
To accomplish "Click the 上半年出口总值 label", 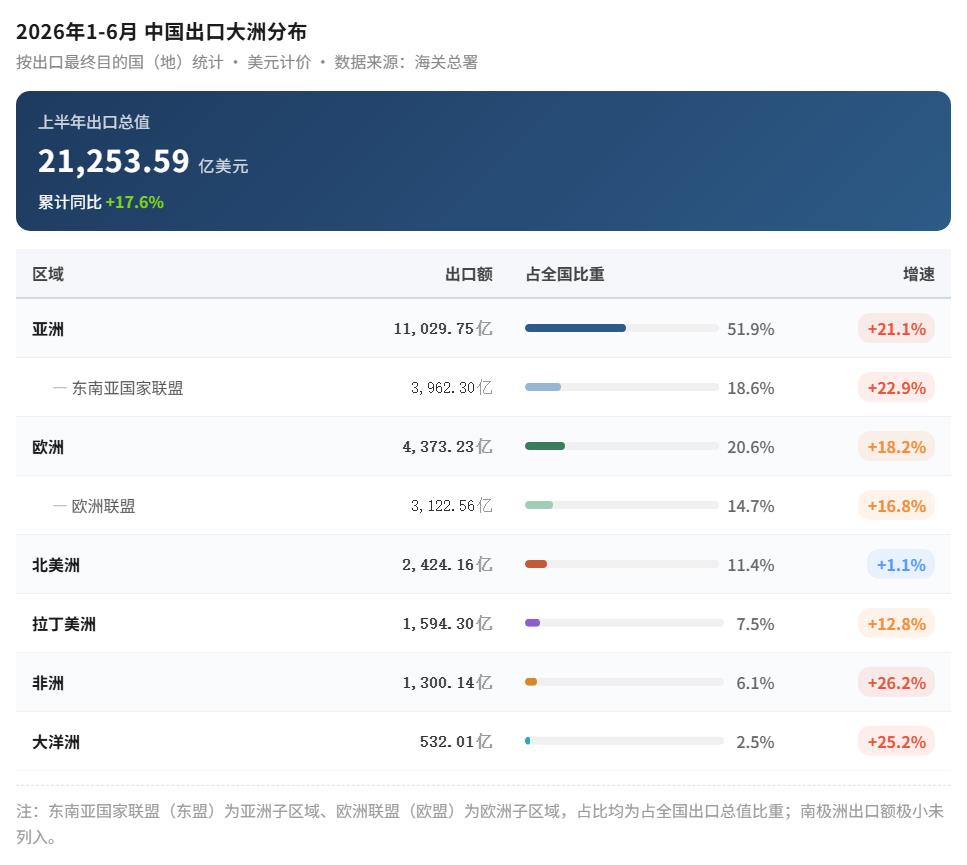I will coord(94,122).
